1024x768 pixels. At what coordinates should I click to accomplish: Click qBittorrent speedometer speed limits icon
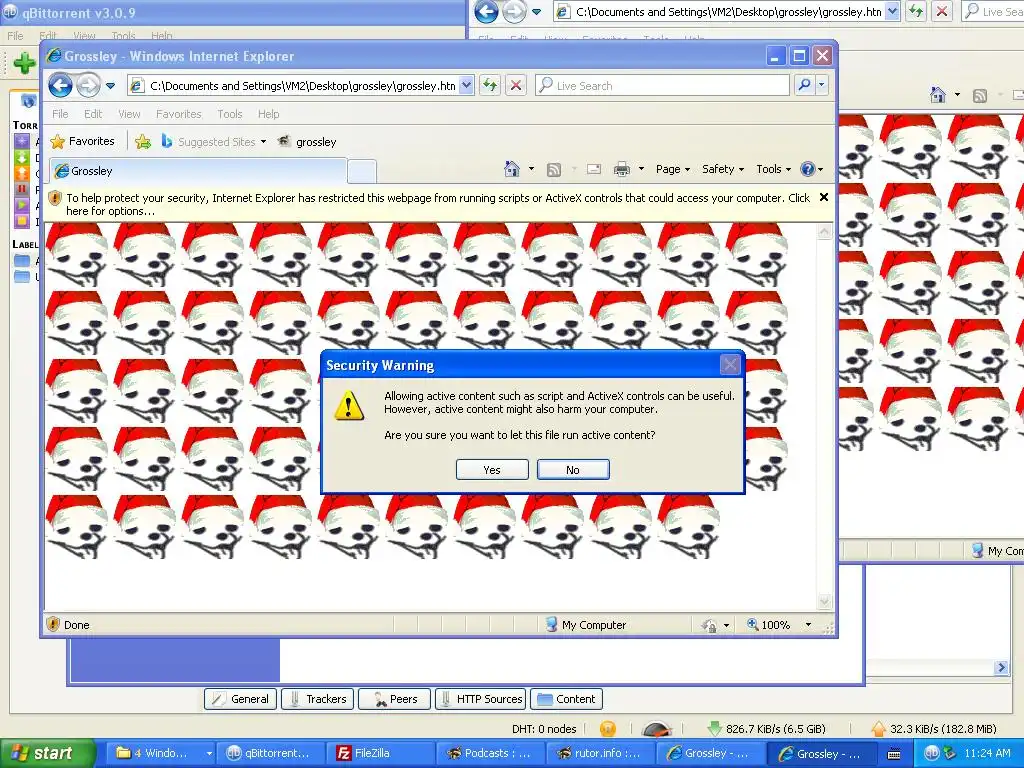pyautogui.click(x=656, y=728)
